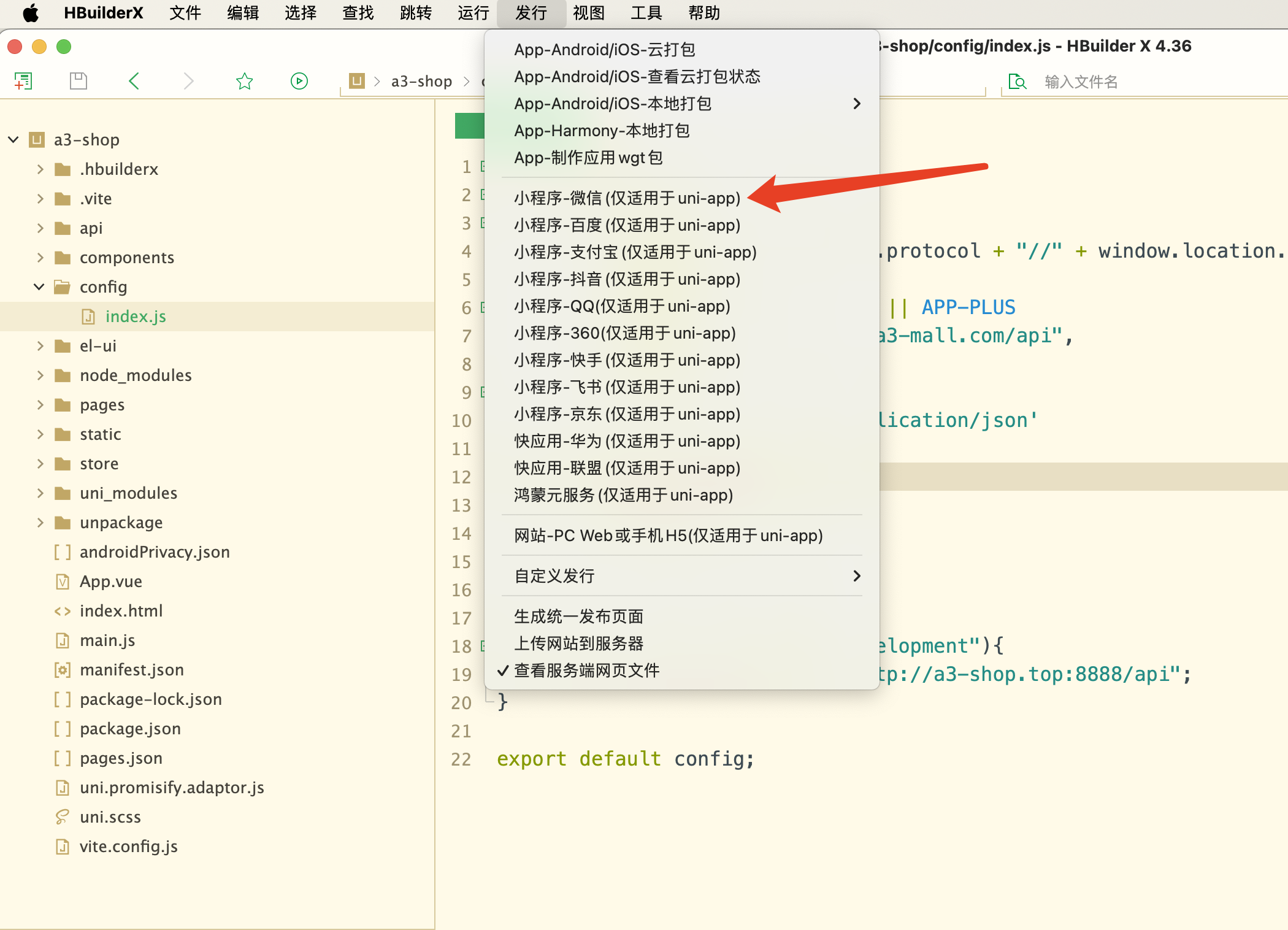The image size is (1288, 930).
Task: Choose 小程序-抖音 menu entry
Action: coord(682,279)
